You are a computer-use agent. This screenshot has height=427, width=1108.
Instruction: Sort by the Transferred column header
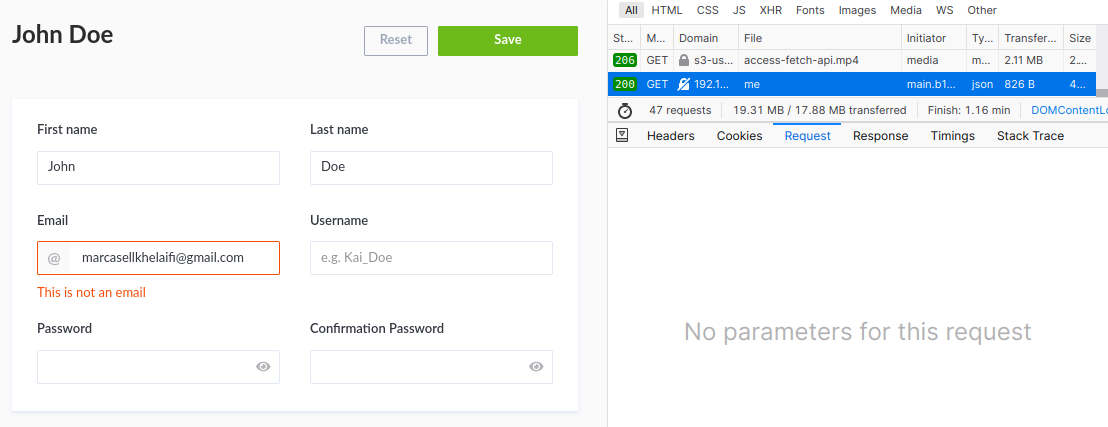(x=1031, y=38)
